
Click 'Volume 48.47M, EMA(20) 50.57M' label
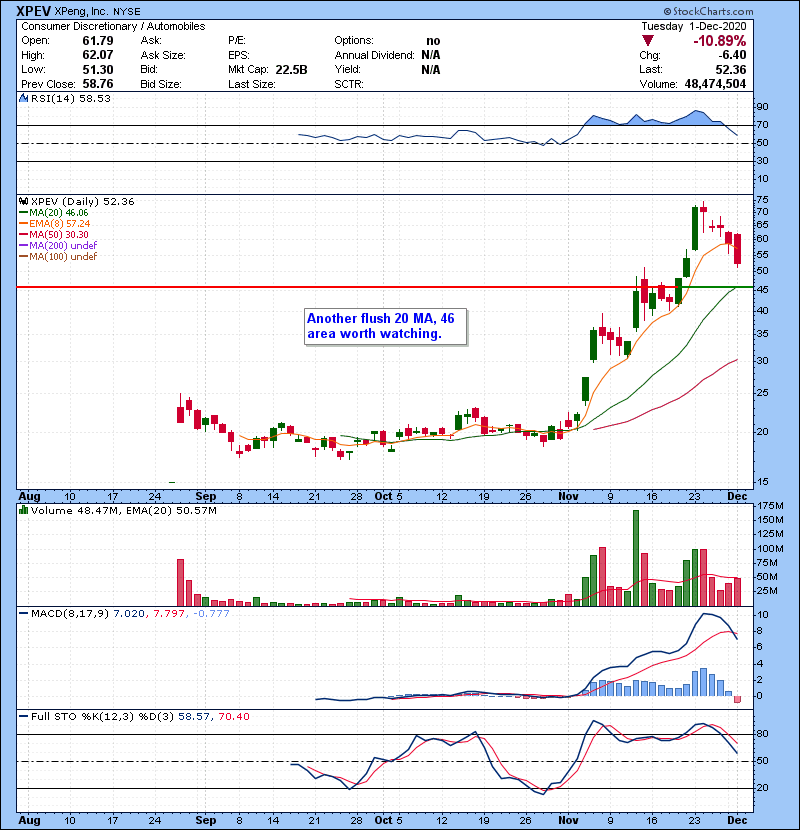[x=124, y=511]
